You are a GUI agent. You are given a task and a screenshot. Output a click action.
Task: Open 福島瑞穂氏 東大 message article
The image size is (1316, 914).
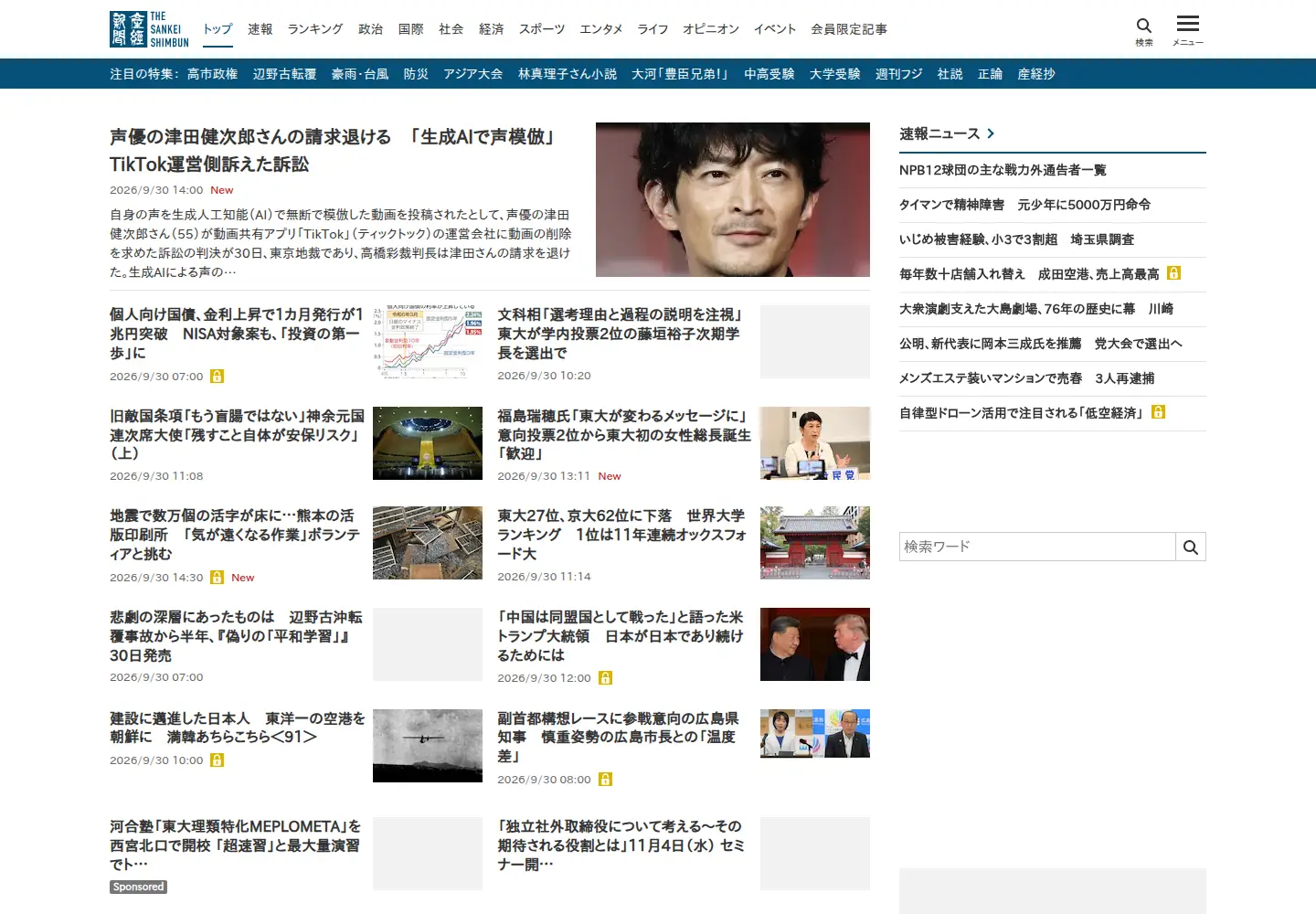624,434
